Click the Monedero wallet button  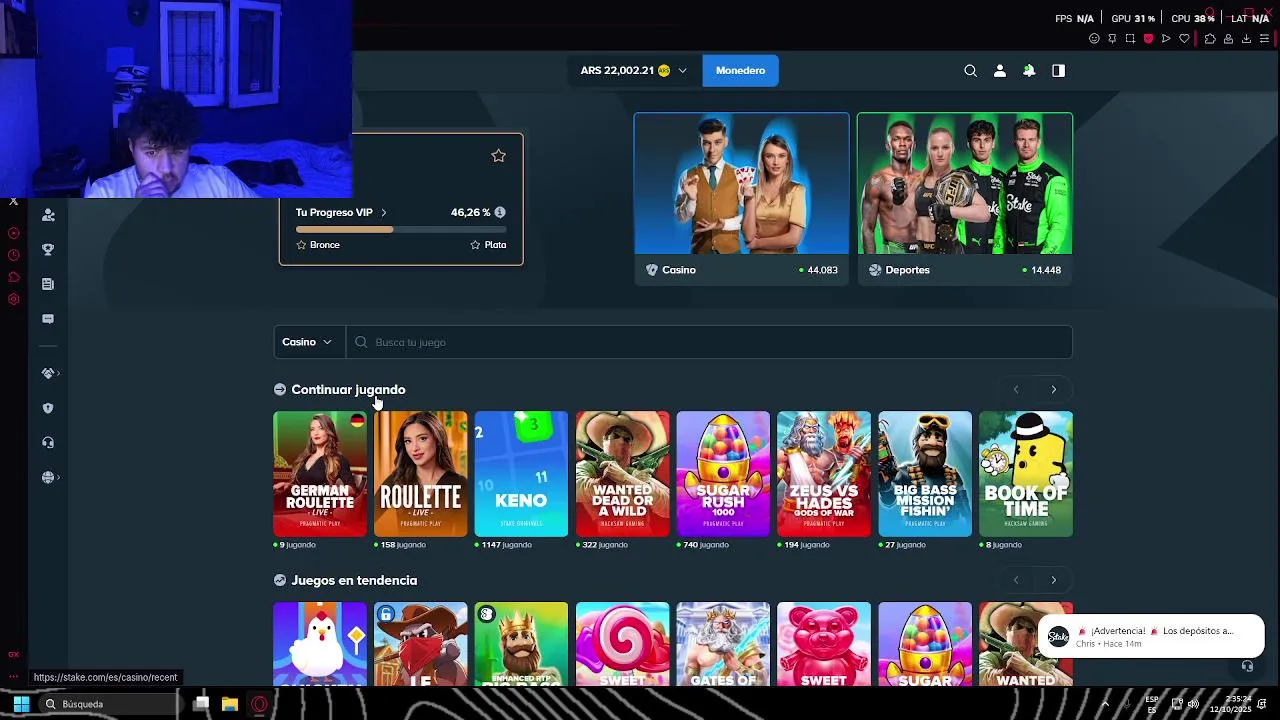pyautogui.click(x=740, y=70)
